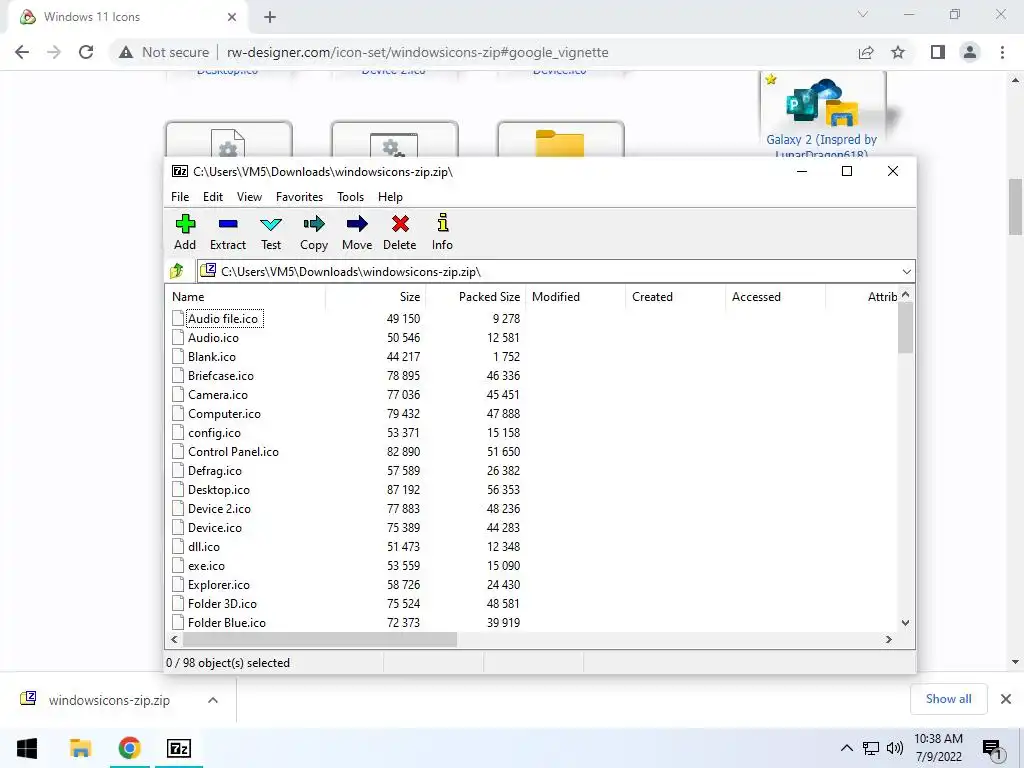The image size is (1024, 768).
Task: Open the notification center icon
Action: pos(992,750)
